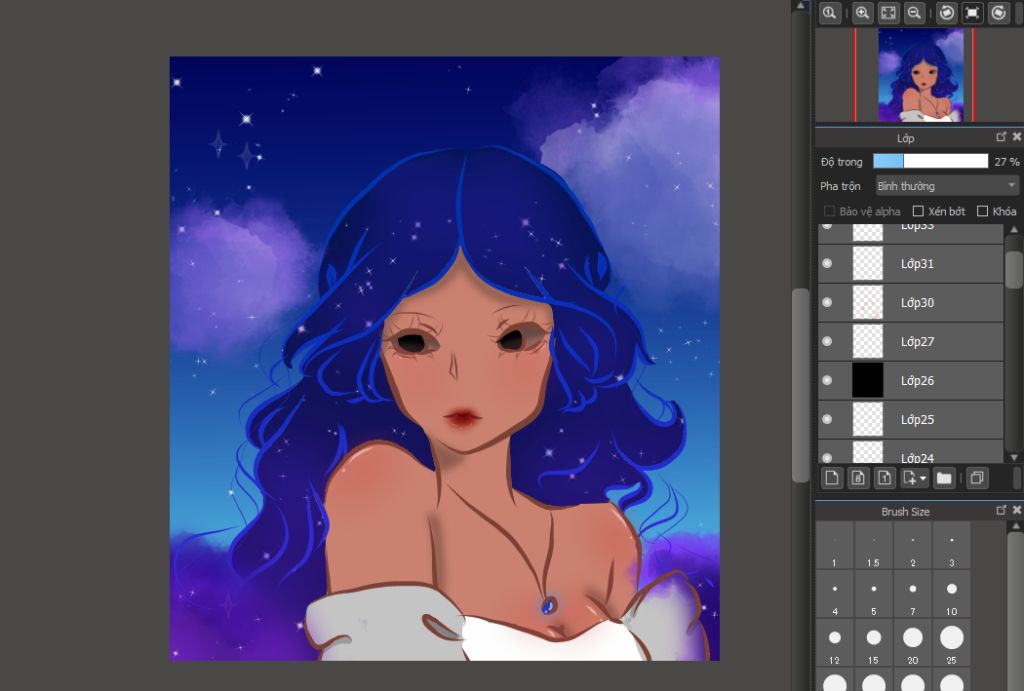Float the Lớp panel window

tap(1001, 137)
